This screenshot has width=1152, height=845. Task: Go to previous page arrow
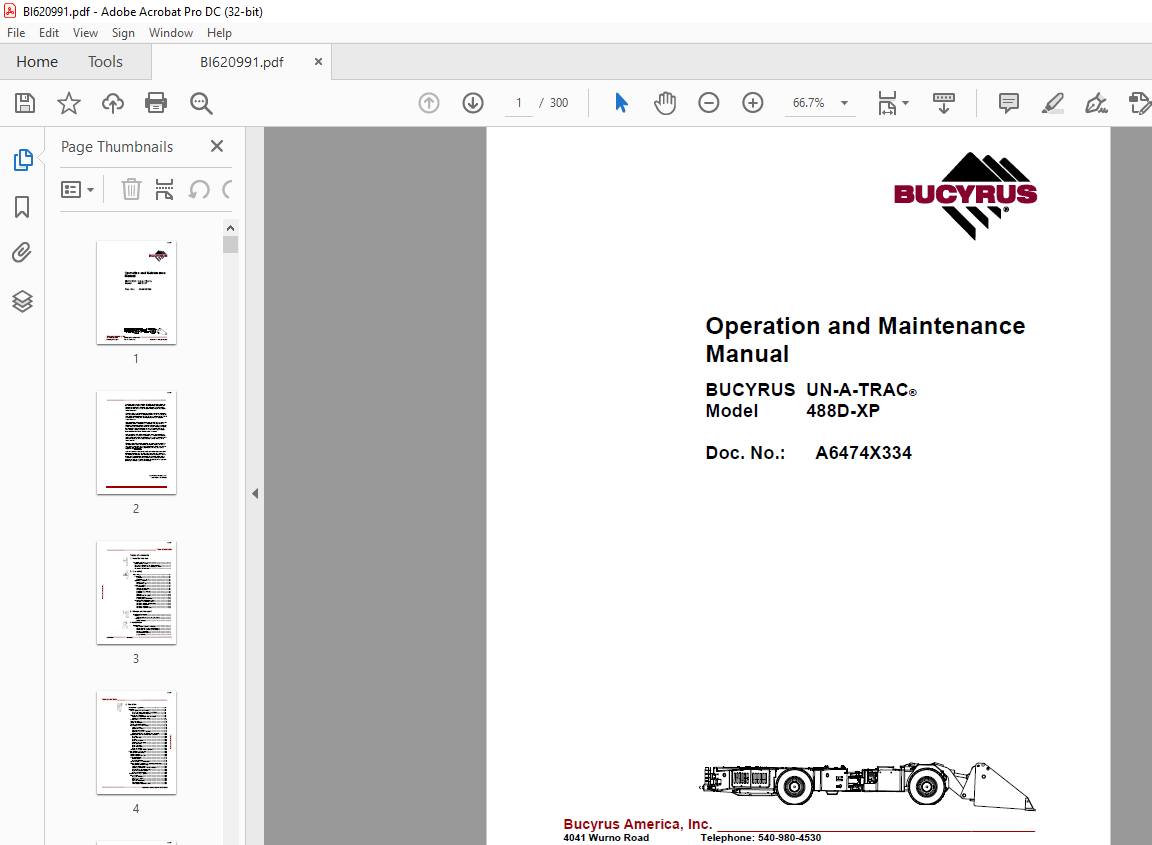429,103
